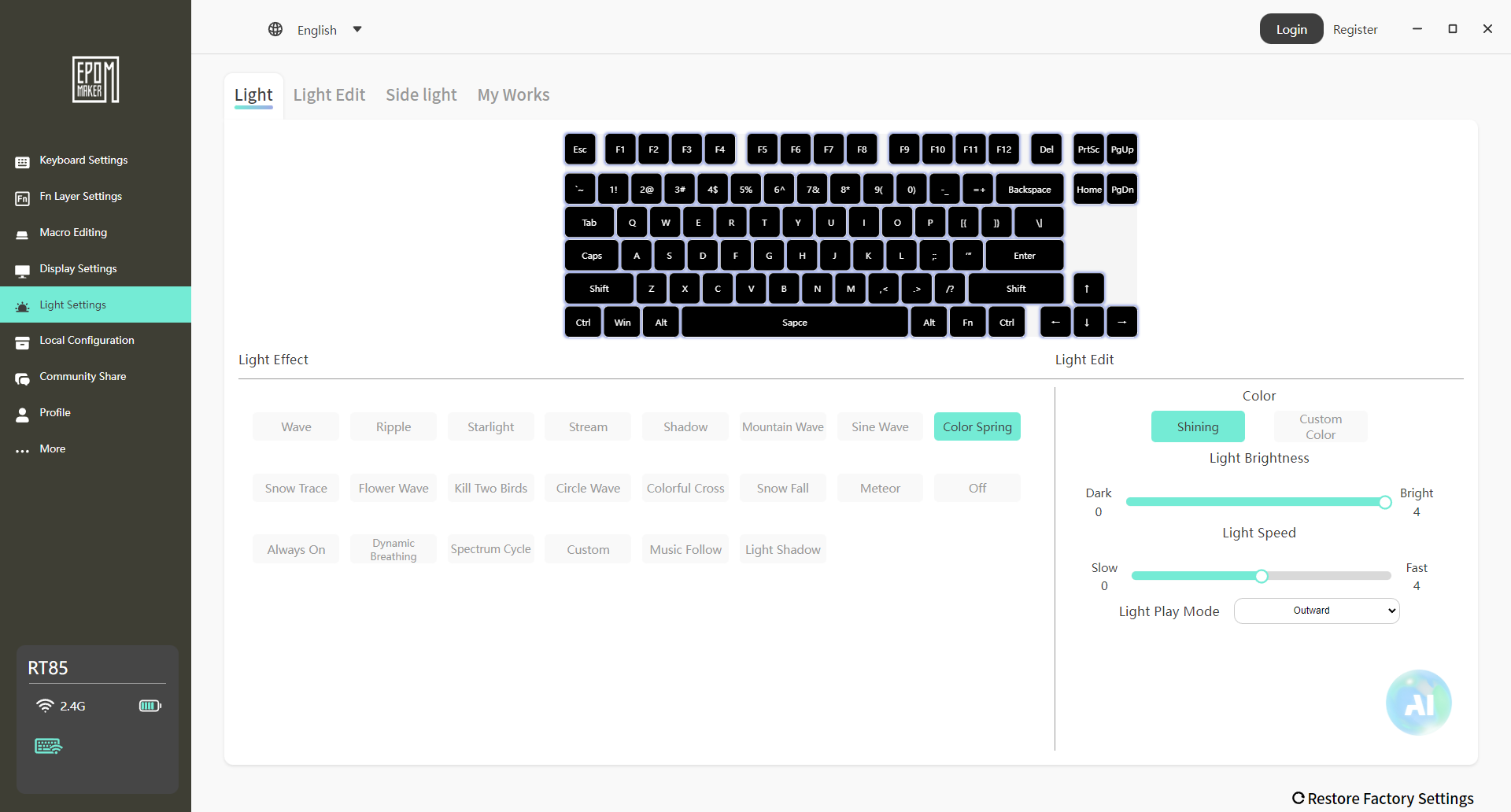Screen dimensions: 1511x812
Task: Select the Fn key on keyboard
Action: tap(968, 322)
